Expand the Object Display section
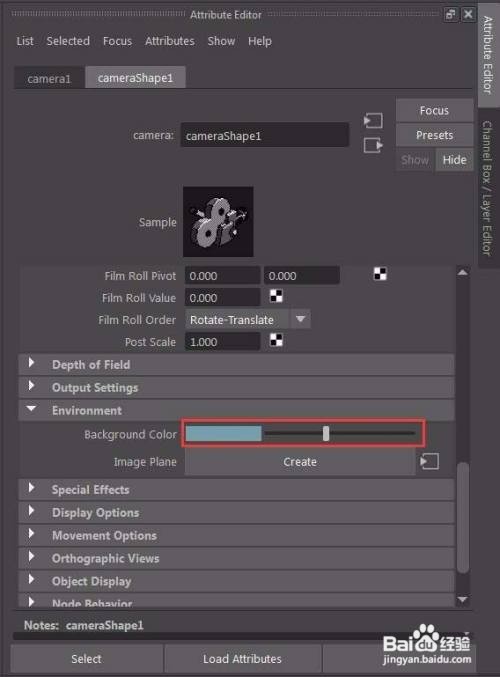The height and width of the screenshot is (677, 500). [x=236, y=581]
